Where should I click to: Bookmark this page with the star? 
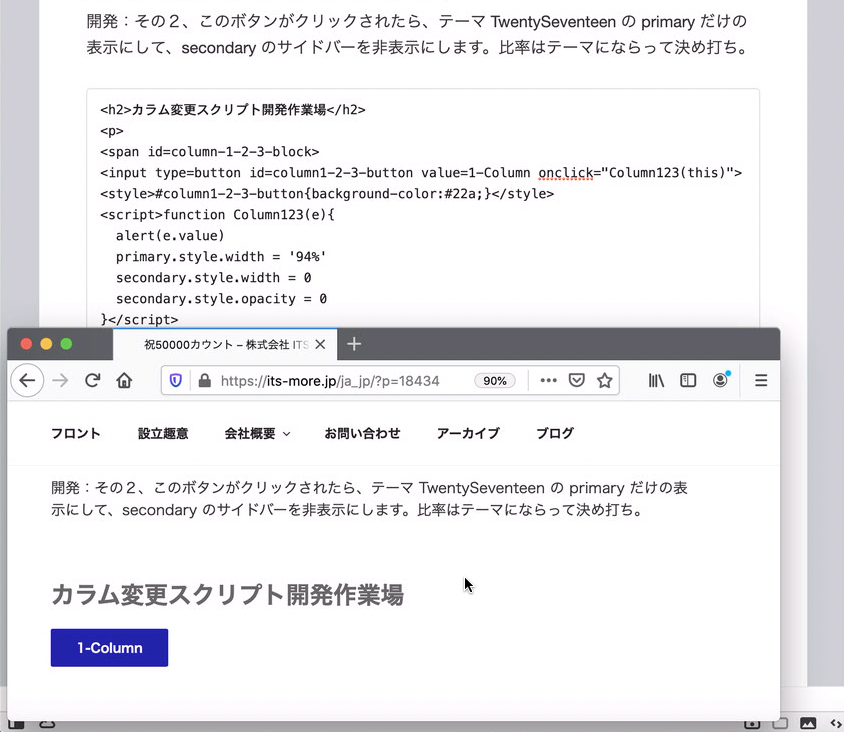604,381
